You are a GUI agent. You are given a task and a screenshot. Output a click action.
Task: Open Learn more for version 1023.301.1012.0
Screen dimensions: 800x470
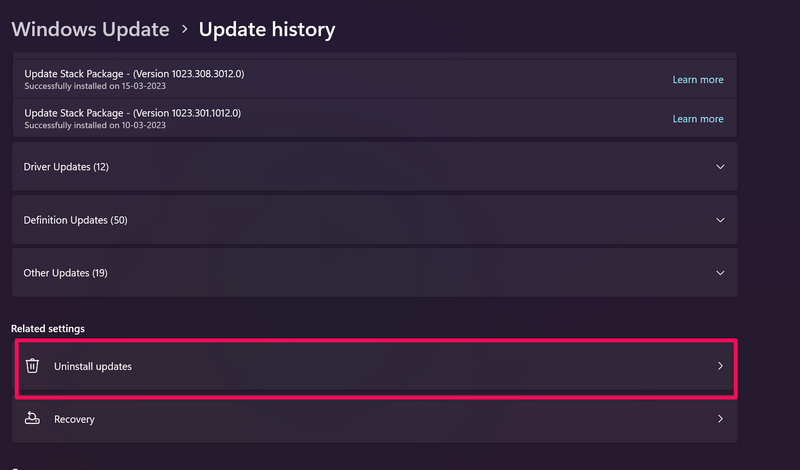[697, 119]
